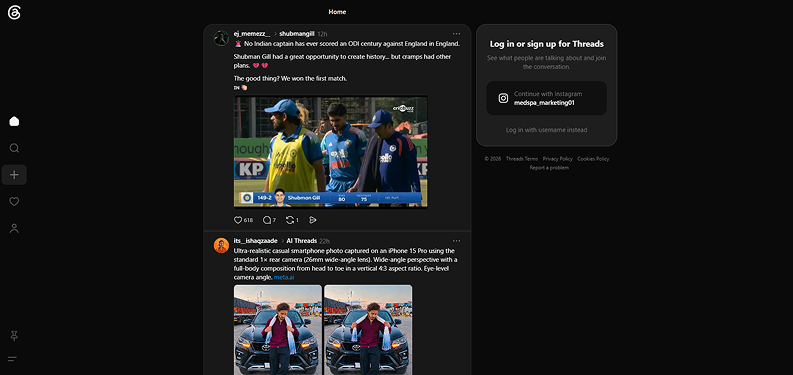Open options menu for ej_memezz__ post
Viewport: 793px width, 375px height.
tap(457, 34)
